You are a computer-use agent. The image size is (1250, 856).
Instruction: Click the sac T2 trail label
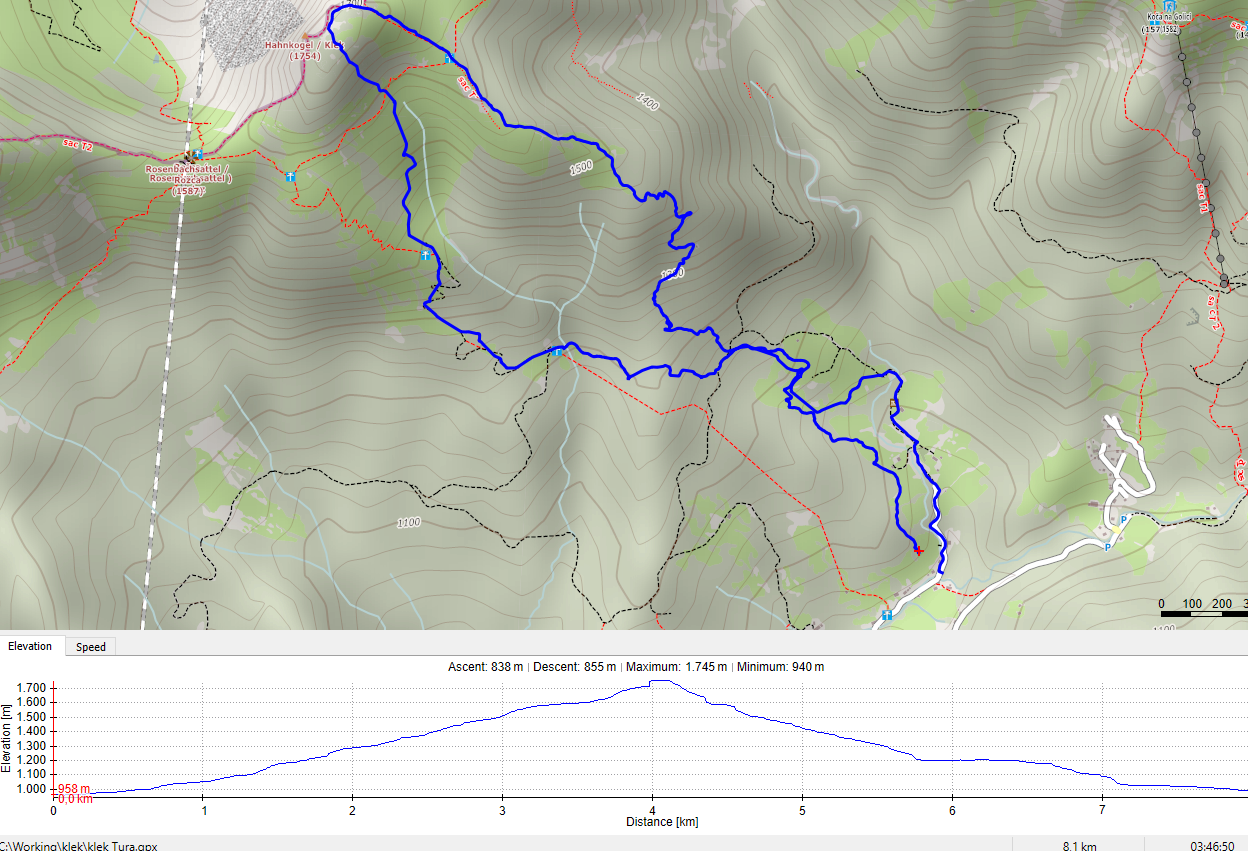click(77, 146)
